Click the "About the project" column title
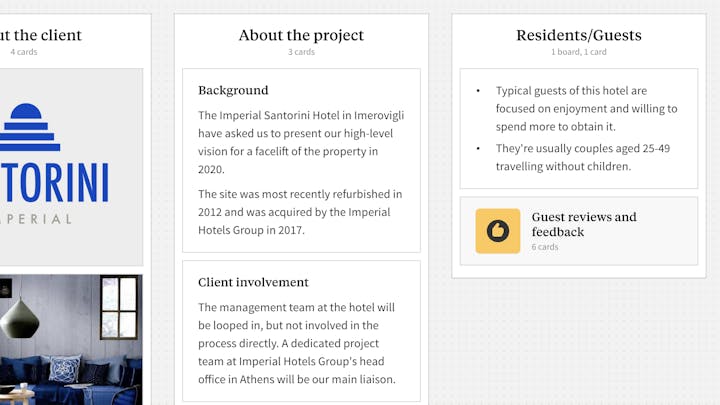This screenshot has height=405, width=720. 301,35
